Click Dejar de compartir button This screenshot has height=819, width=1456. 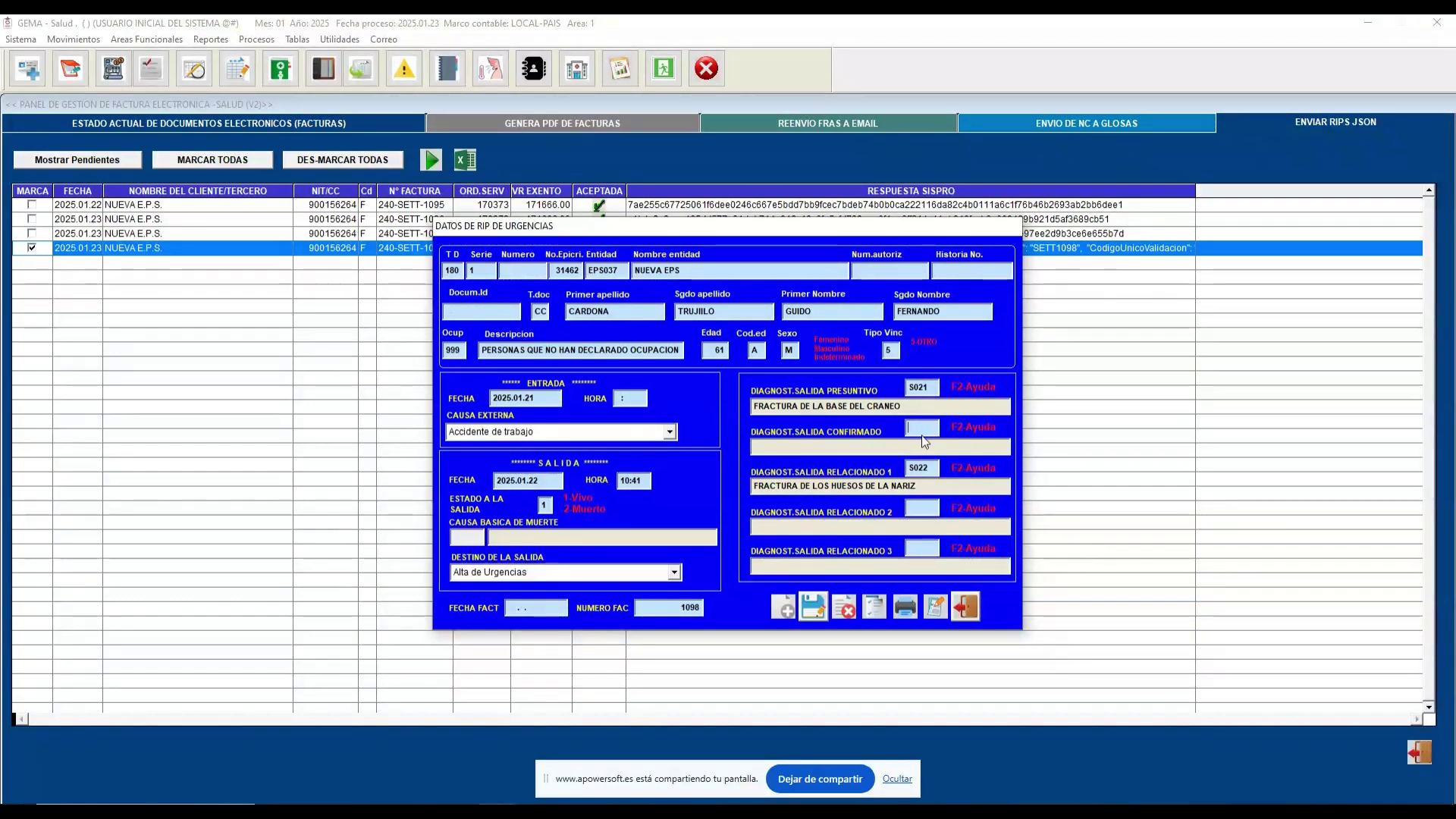click(820, 779)
